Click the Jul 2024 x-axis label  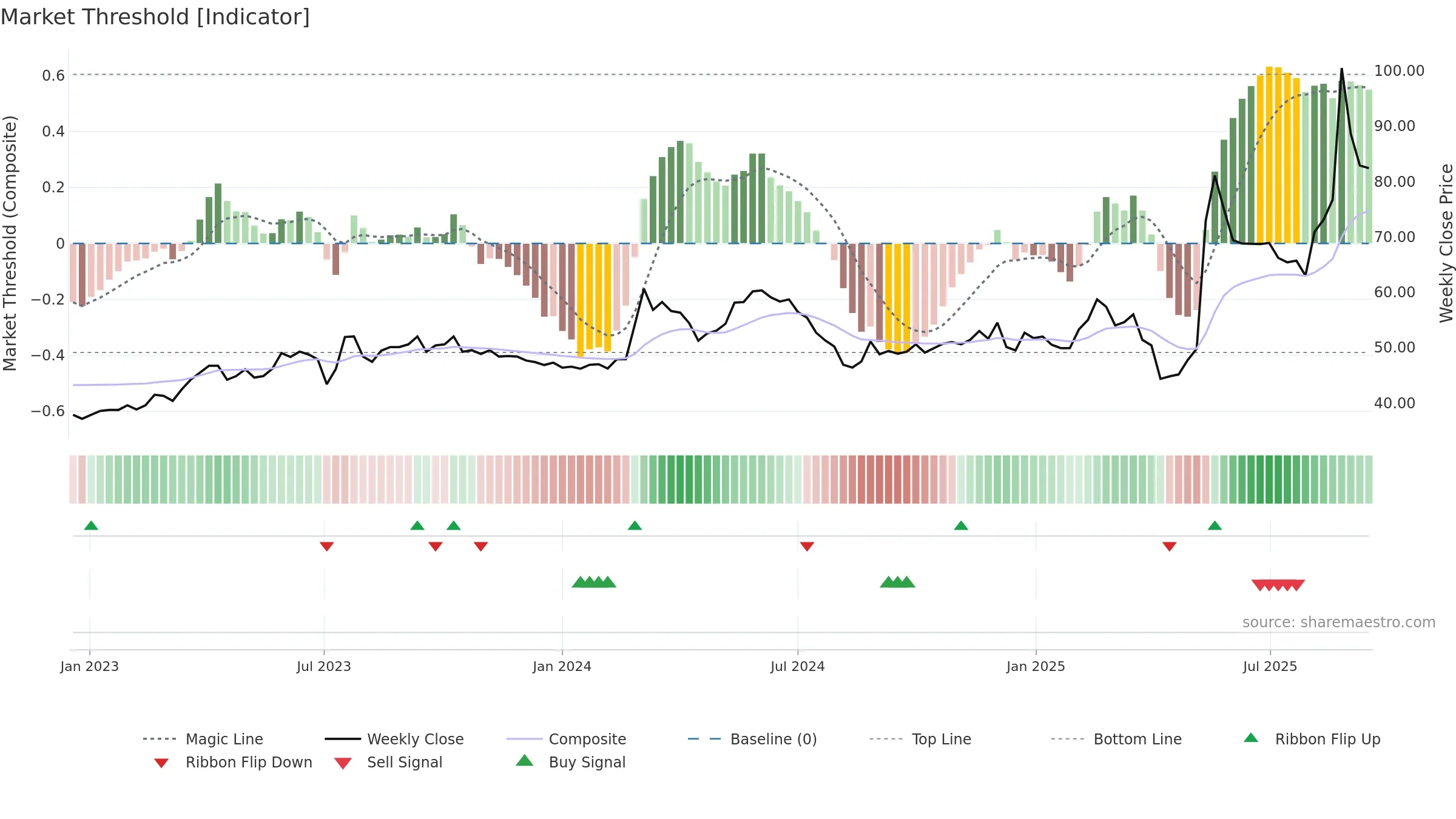click(797, 667)
